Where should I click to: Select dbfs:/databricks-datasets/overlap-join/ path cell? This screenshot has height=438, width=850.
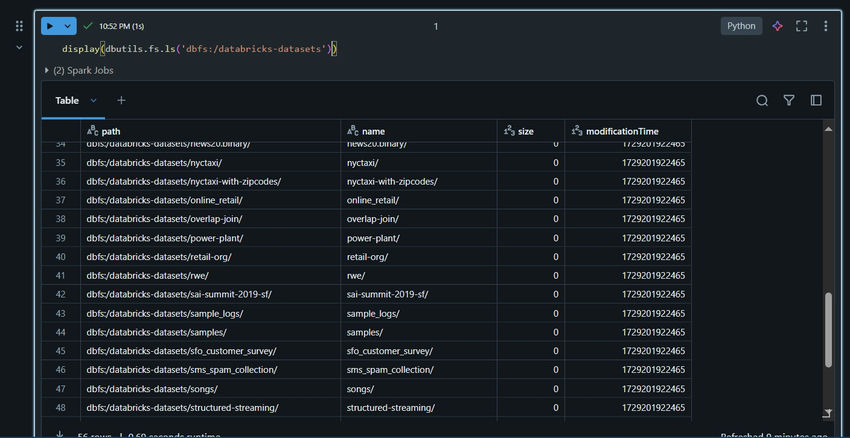(x=210, y=219)
